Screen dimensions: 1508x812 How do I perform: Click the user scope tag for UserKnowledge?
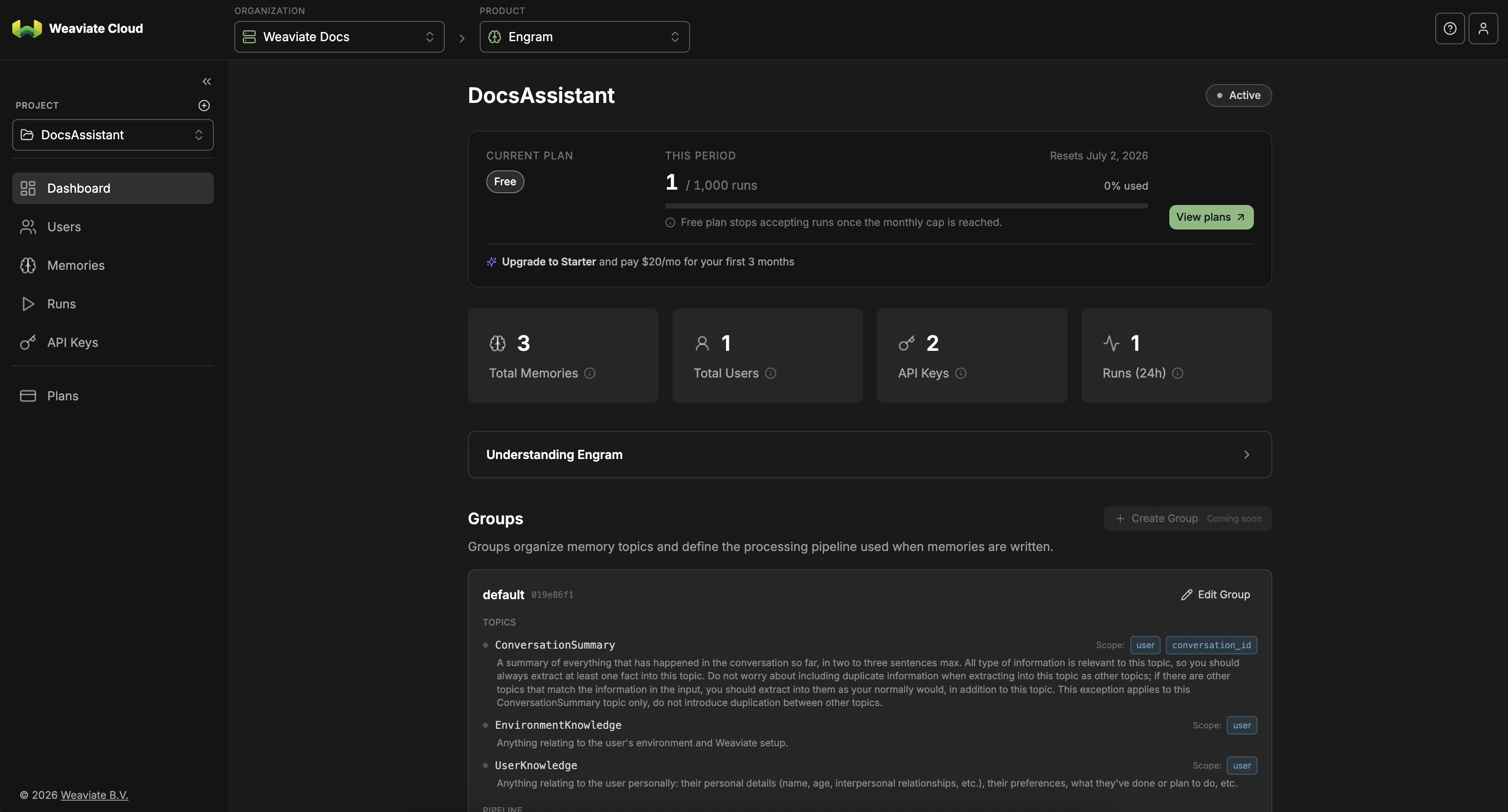(1241, 766)
